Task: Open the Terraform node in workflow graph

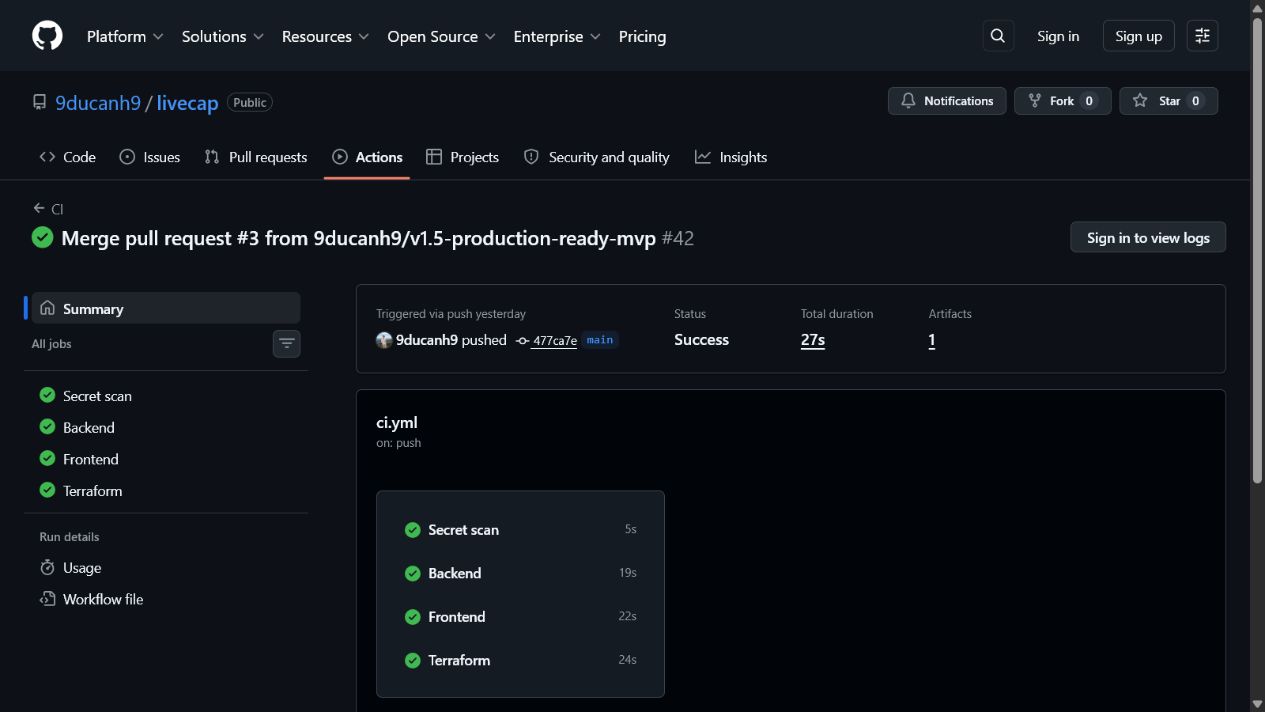Action: (x=520, y=660)
